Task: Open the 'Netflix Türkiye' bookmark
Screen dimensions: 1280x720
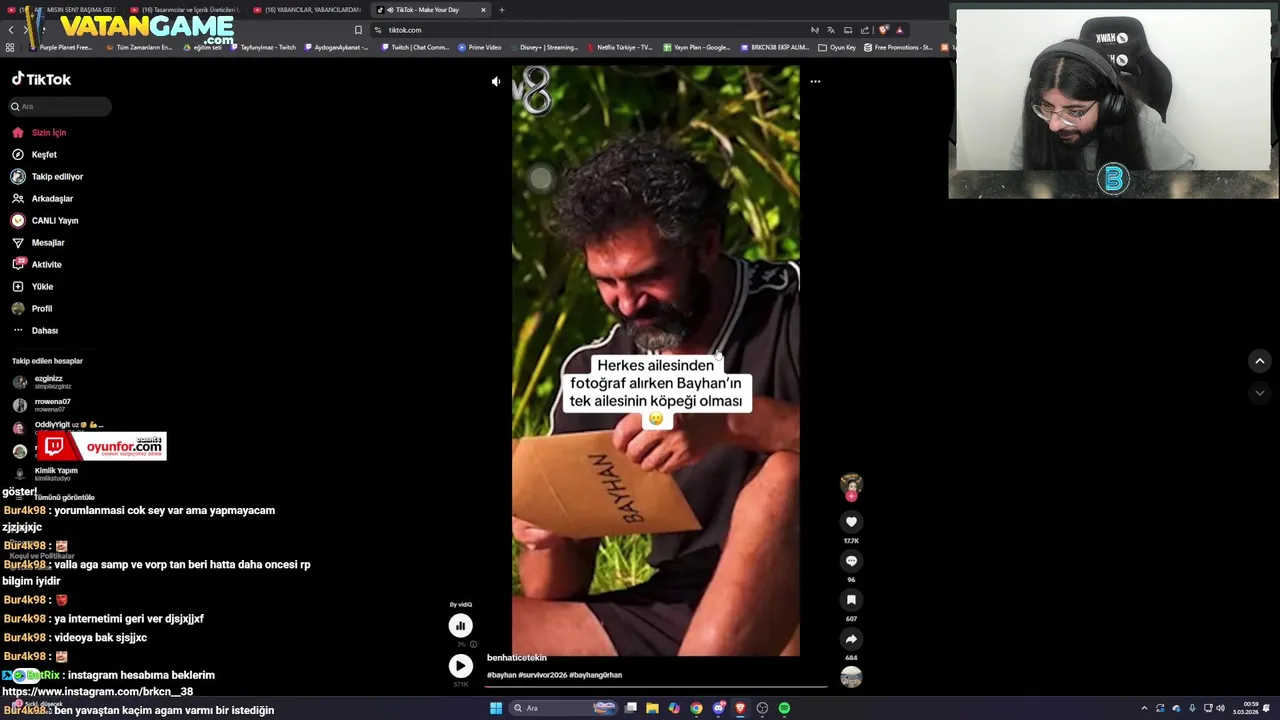Action: 620,47
